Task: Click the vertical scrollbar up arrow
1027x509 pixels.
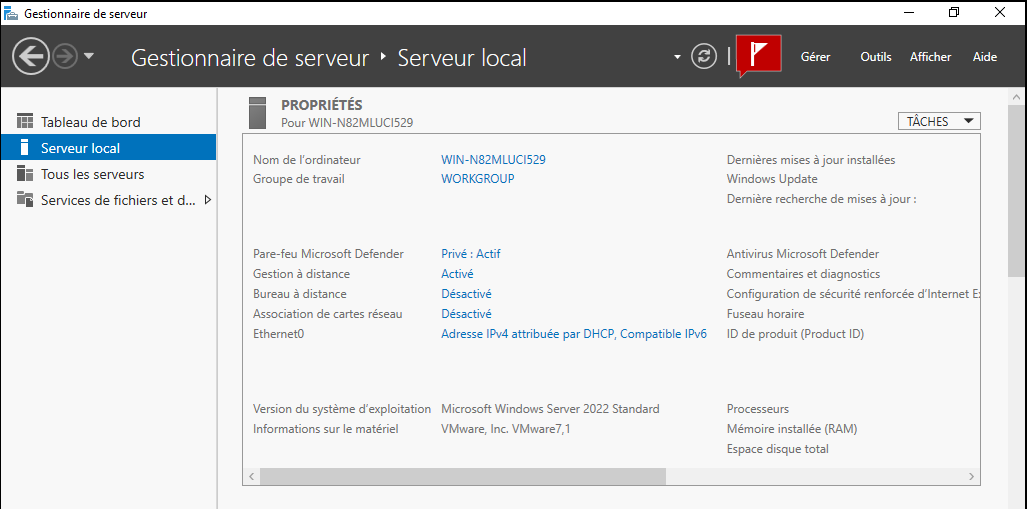Action: click(x=1017, y=97)
